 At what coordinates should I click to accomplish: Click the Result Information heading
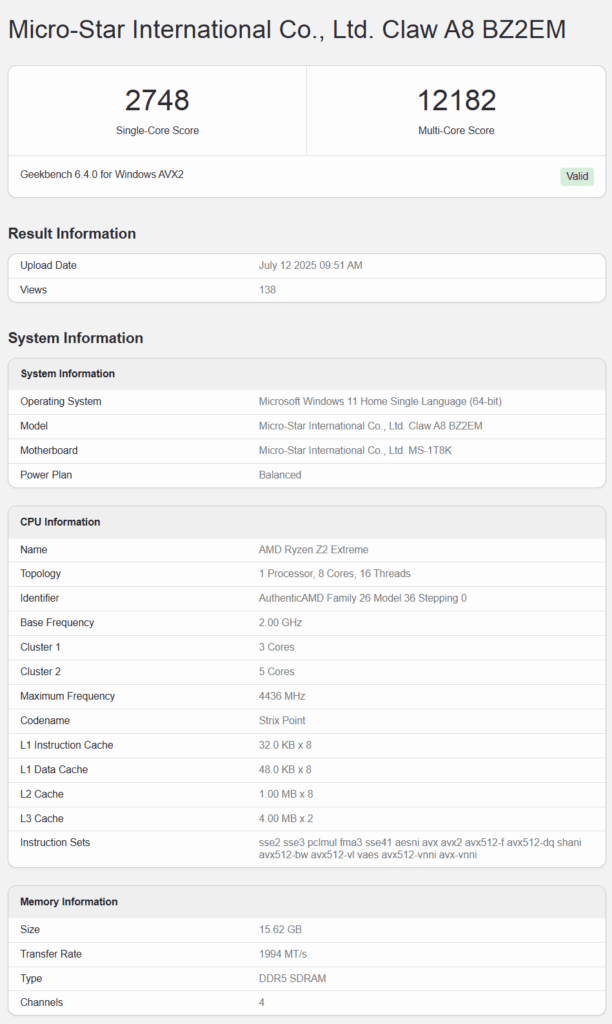pyautogui.click(x=72, y=234)
